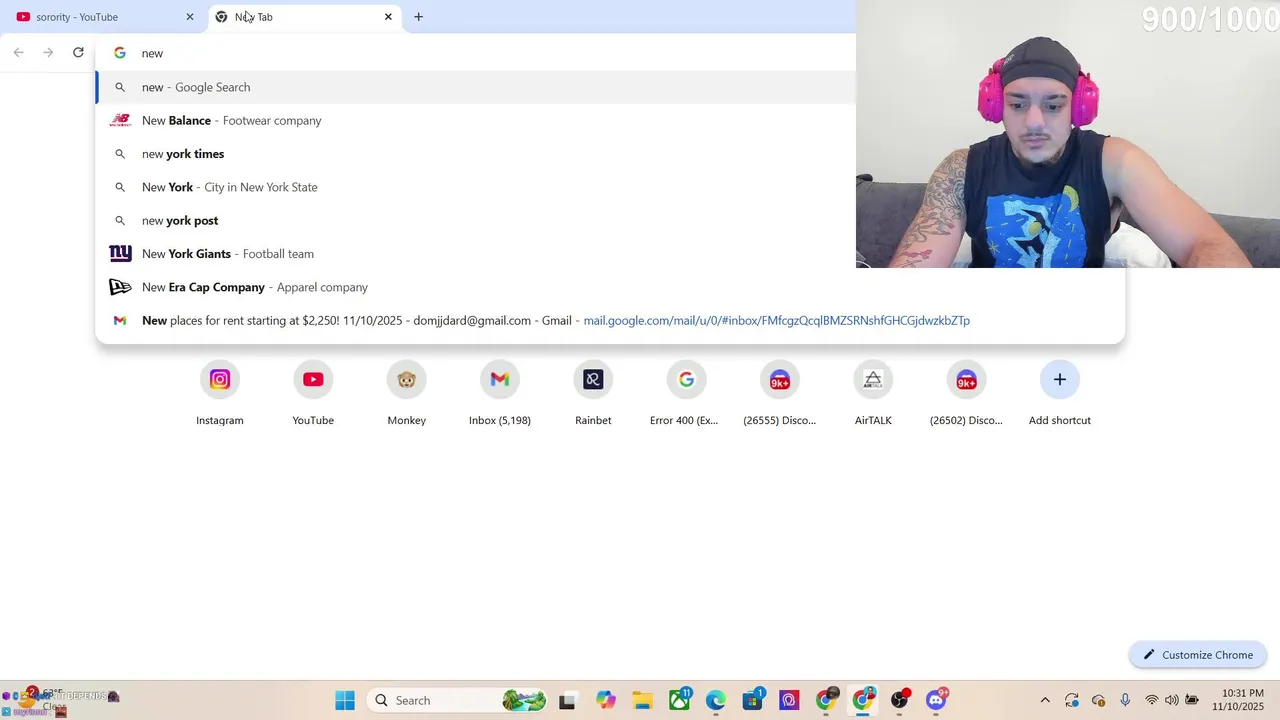Select the New Tab browser tab
Image resolution: width=1280 pixels, height=720 pixels.
point(304,17)
